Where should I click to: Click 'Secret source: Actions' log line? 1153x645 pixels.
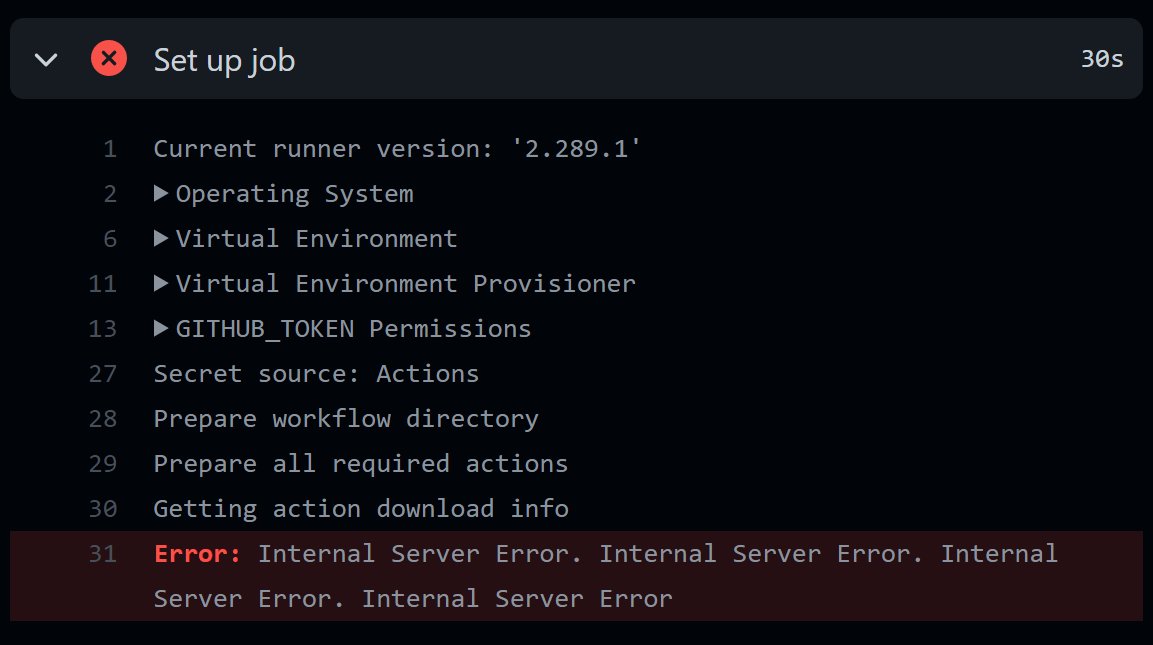click(x=316, y=374)
